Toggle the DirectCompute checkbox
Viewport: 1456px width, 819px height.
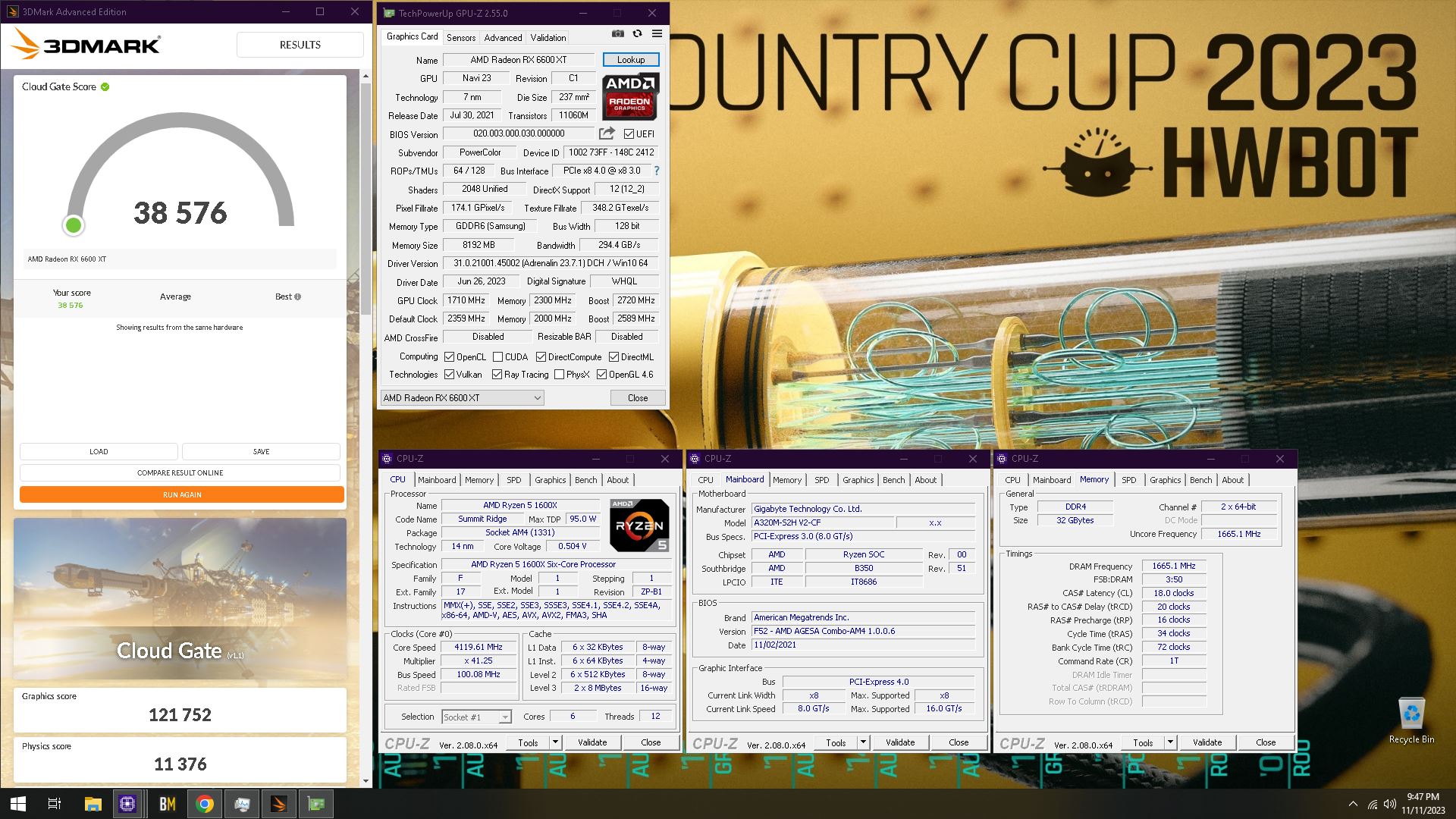click(541, 357)
